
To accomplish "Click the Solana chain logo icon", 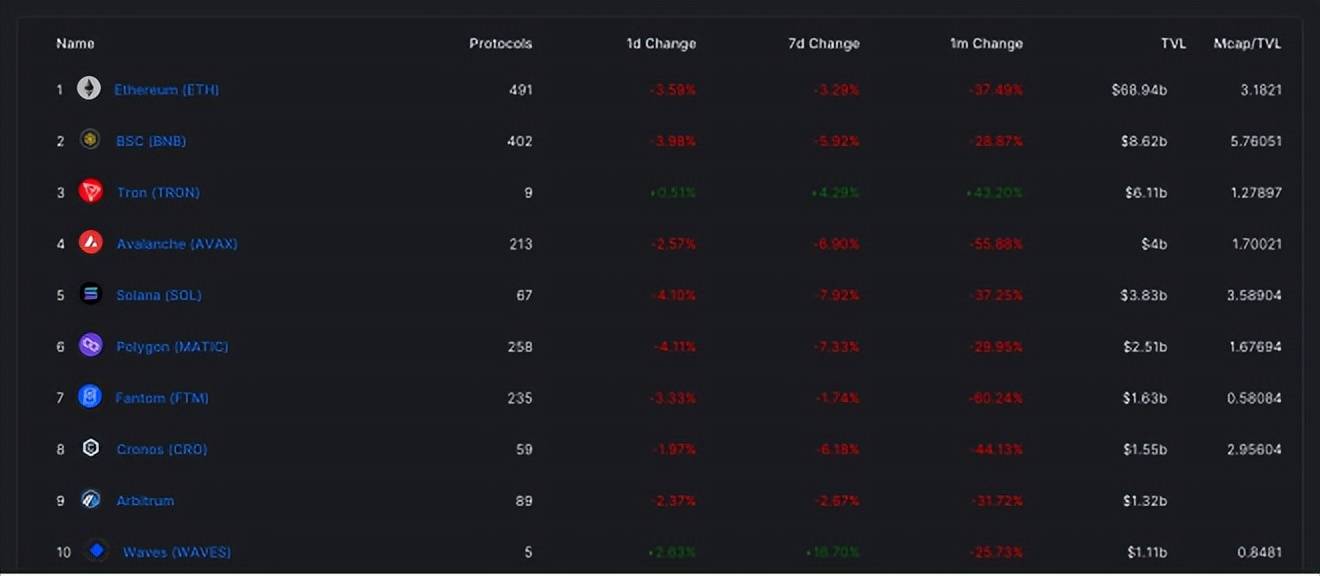I will 91,295.
